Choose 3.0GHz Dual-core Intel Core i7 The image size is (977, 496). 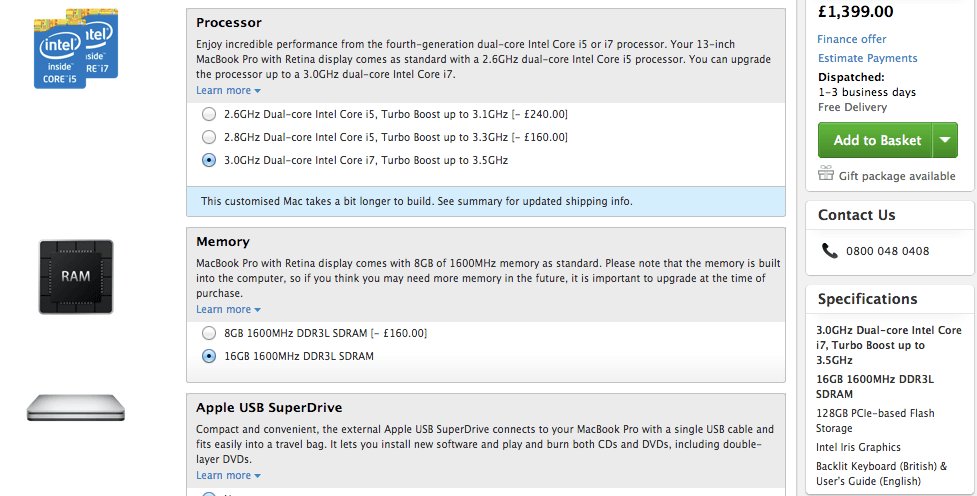(x=209, y=160)
